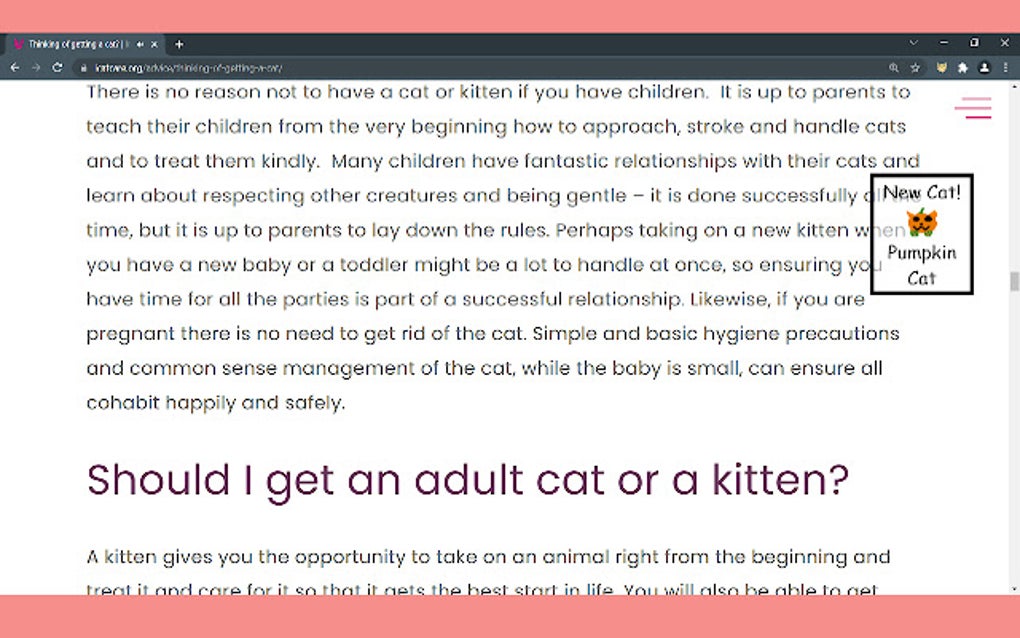Open the user profile avatar
The image size is (1020, 638).
coord(984,68)
